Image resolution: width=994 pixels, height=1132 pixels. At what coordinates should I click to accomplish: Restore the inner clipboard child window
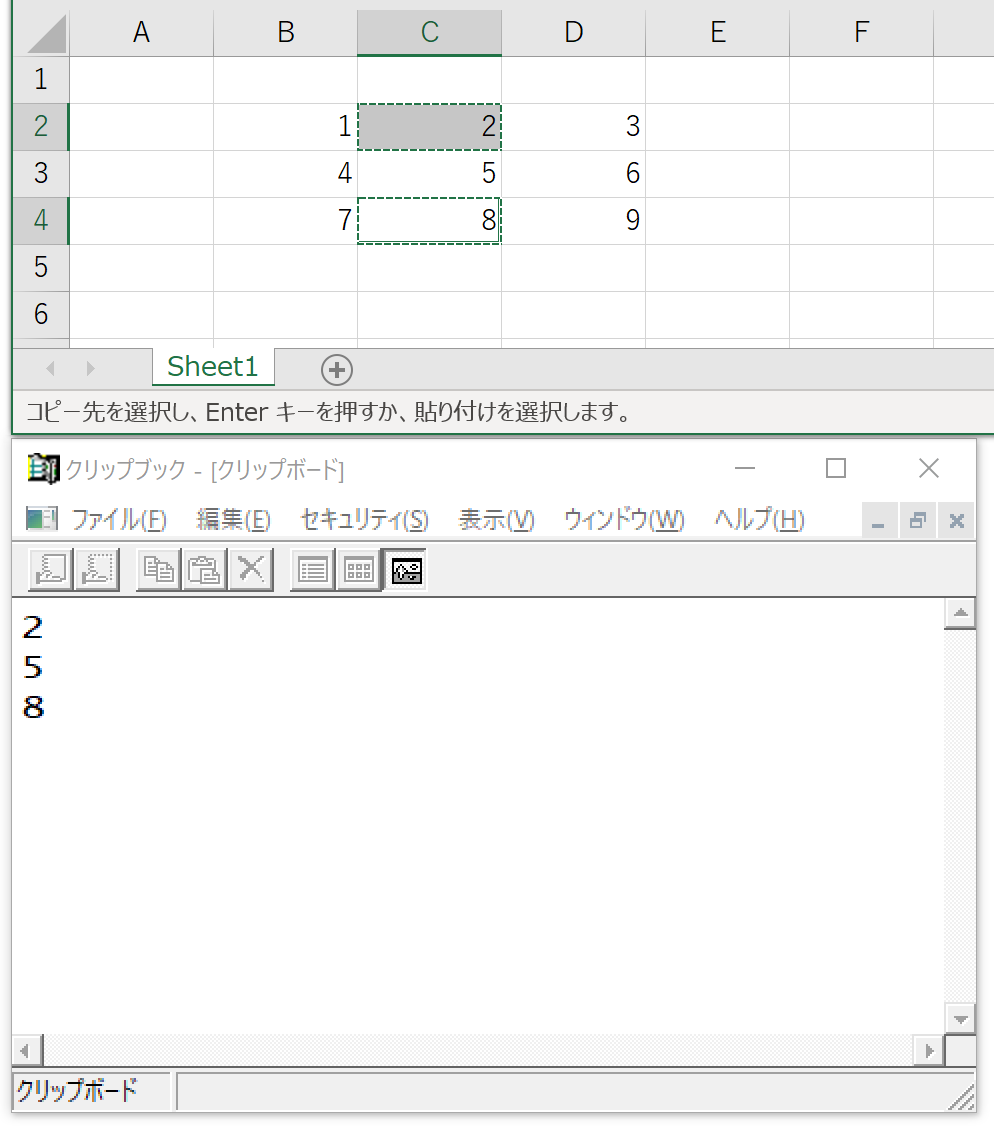click(x=917, y=521)
